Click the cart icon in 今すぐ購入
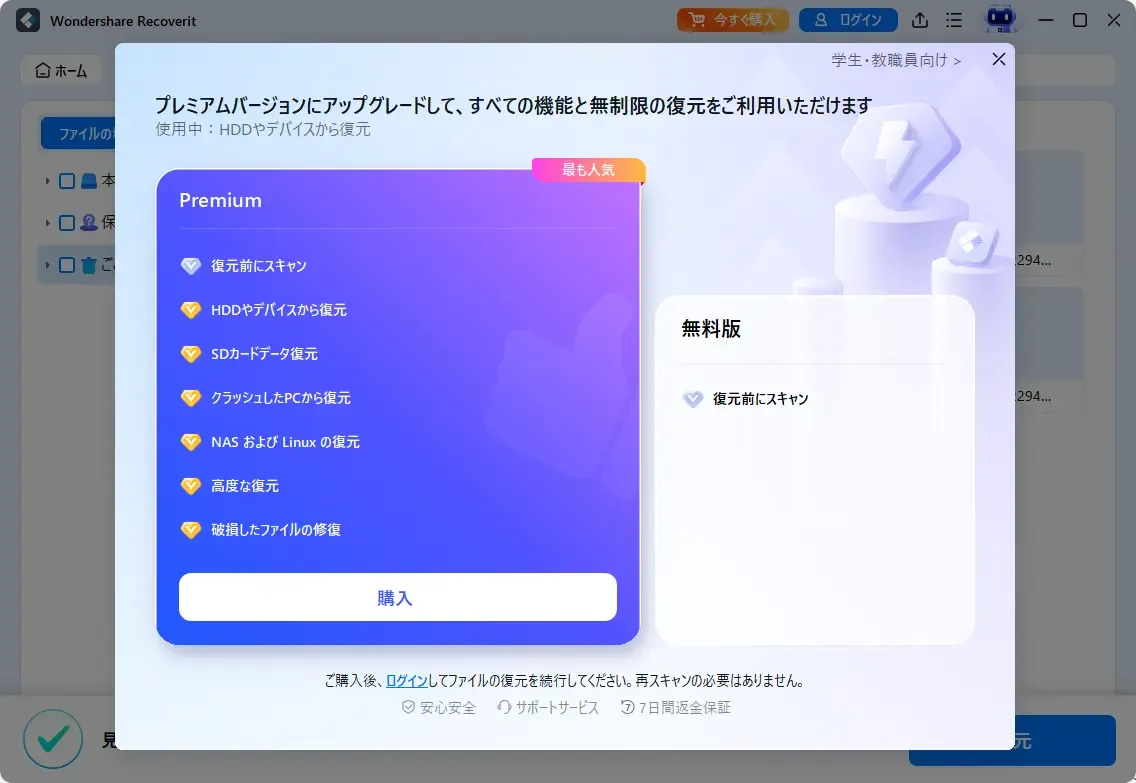The image size is (1136, 783). pos(696,20)
